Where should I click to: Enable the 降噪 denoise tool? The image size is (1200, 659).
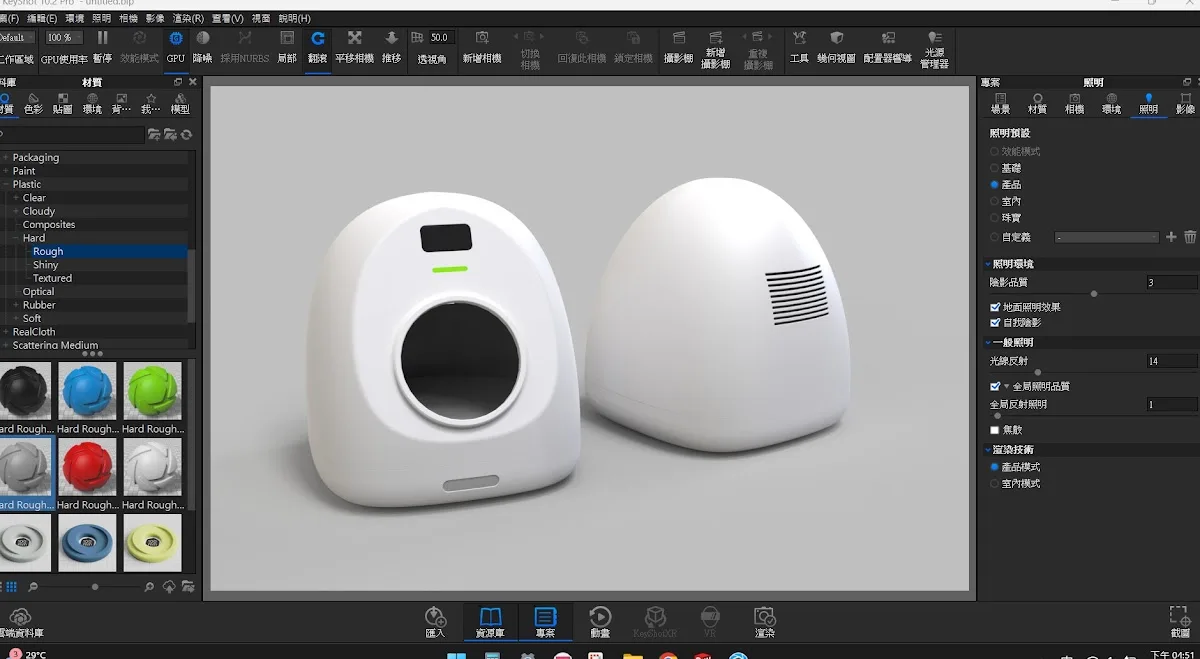click(x=202, y=46)
